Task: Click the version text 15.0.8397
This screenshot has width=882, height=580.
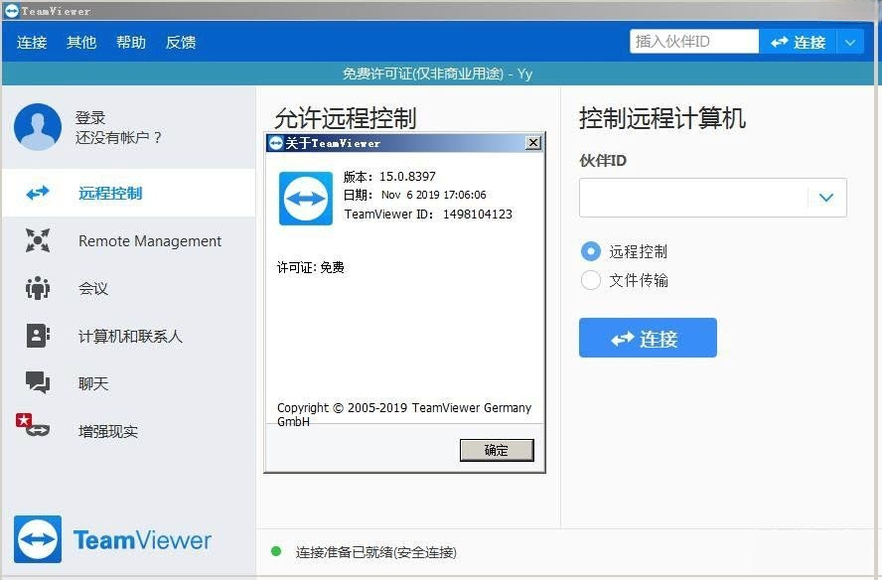Action: click(407, 177)
